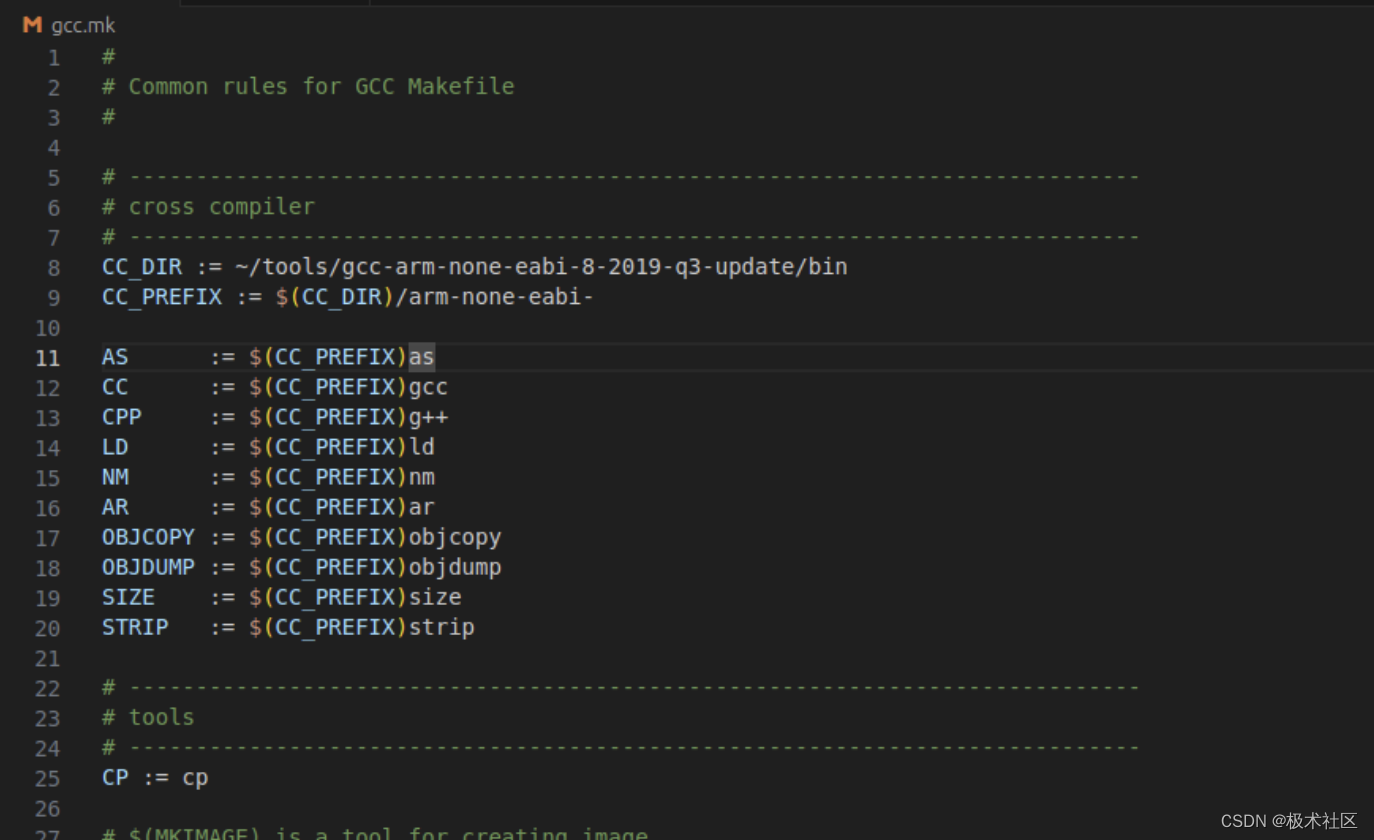Click the STRIP variable name on line 20
Viewport: 1374px width, 840px height.
[135, 627]
